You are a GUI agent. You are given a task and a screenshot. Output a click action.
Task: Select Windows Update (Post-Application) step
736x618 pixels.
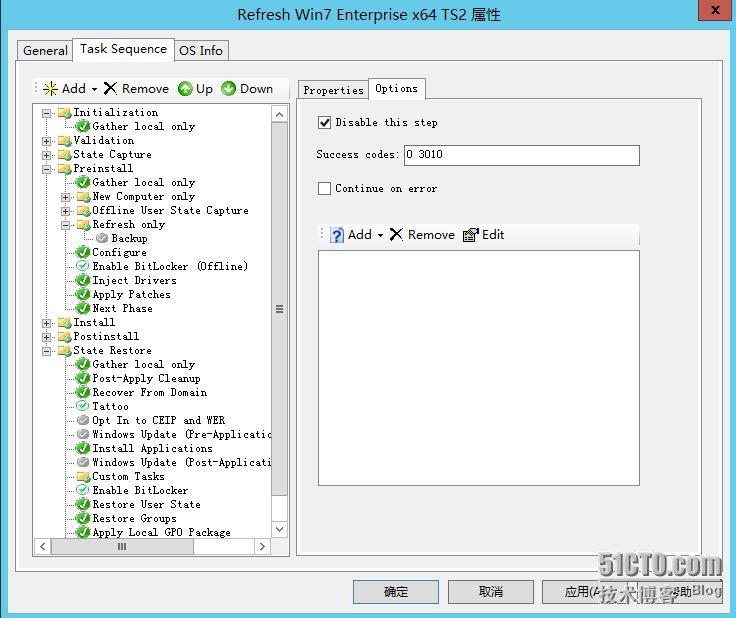click(182, 462)
